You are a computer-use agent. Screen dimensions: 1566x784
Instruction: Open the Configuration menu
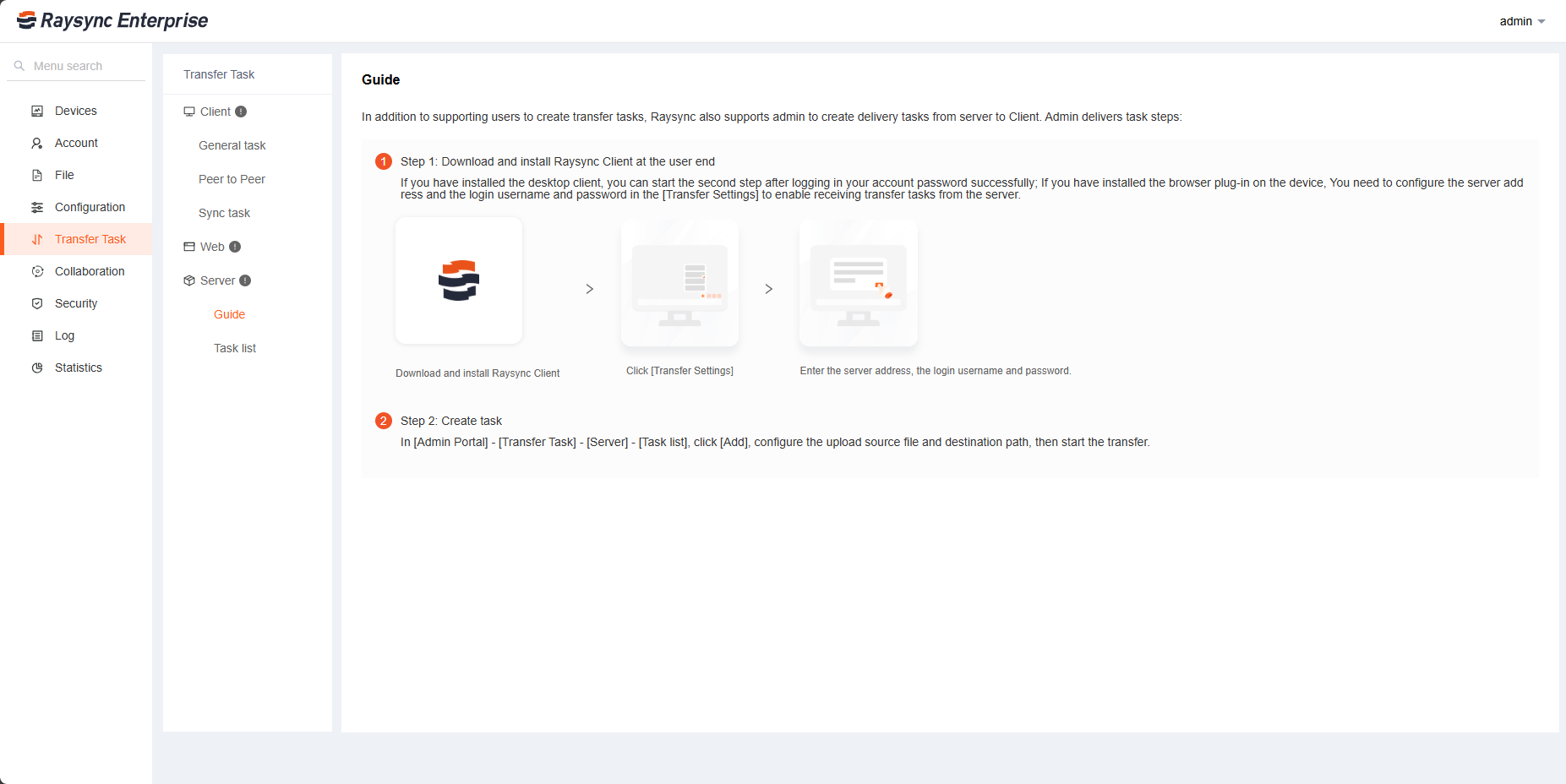(x=78, y=207)
